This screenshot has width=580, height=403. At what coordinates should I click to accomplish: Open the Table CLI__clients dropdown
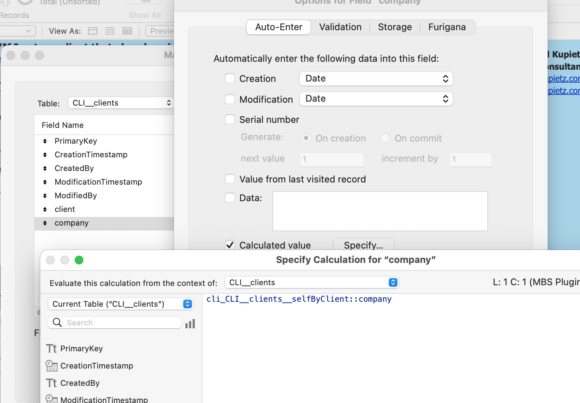(121, 103)
